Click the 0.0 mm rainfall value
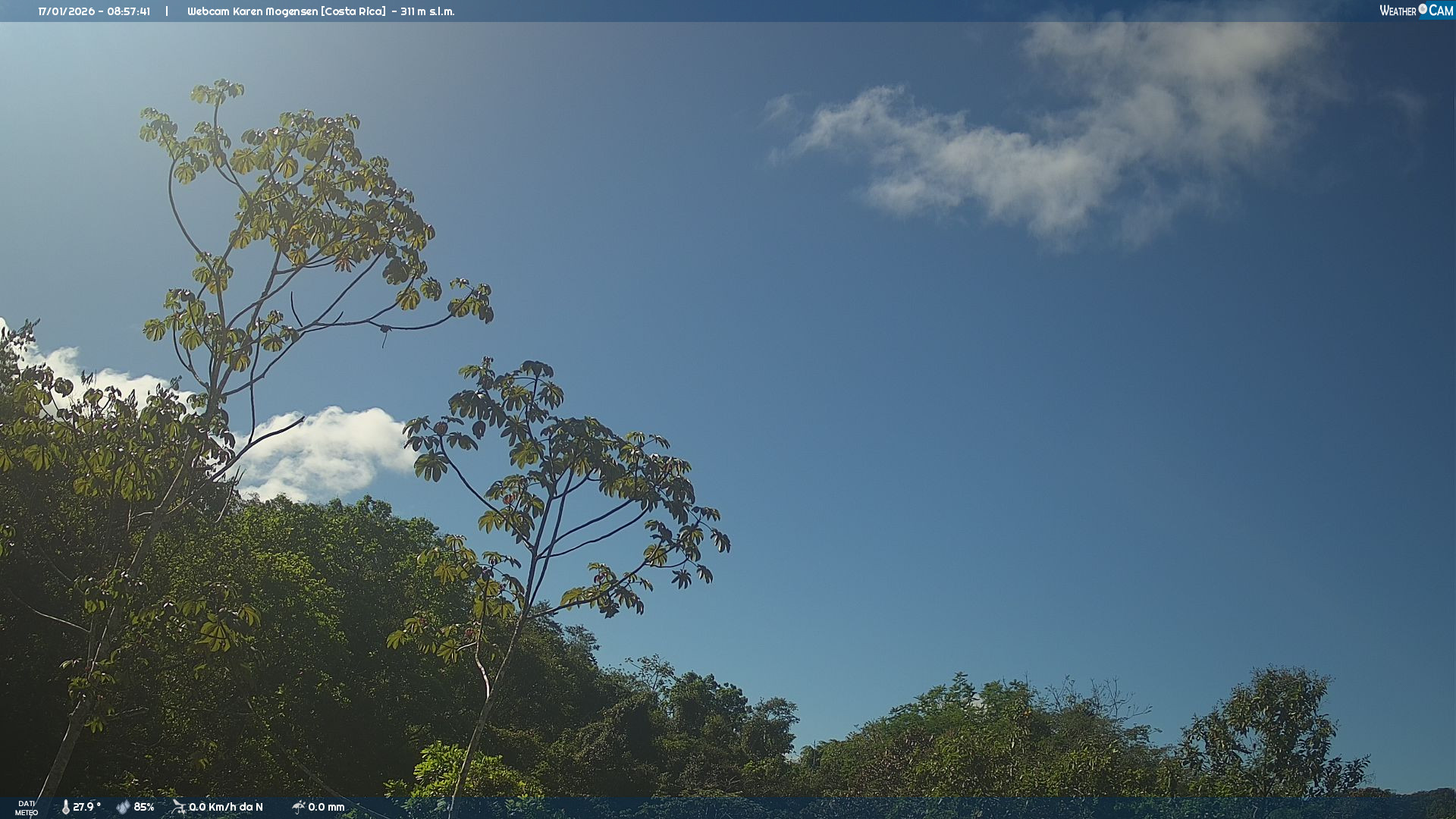Screen dimensions: 1456x819 326,807
